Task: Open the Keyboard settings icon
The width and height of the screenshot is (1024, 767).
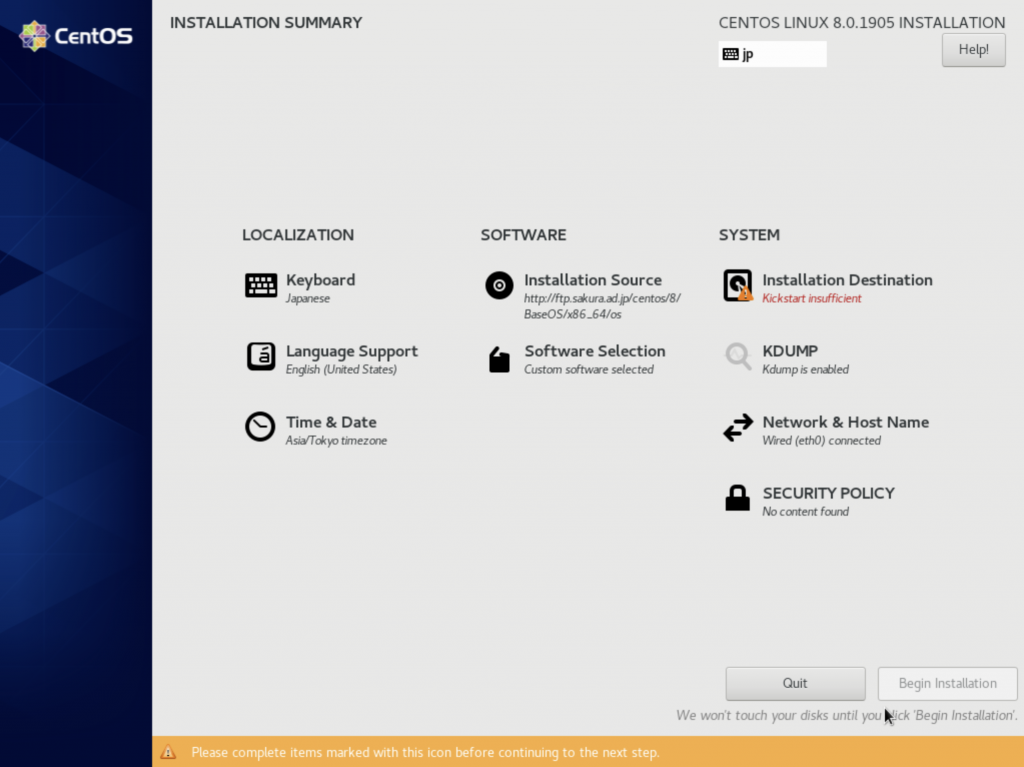Action: 261,286
